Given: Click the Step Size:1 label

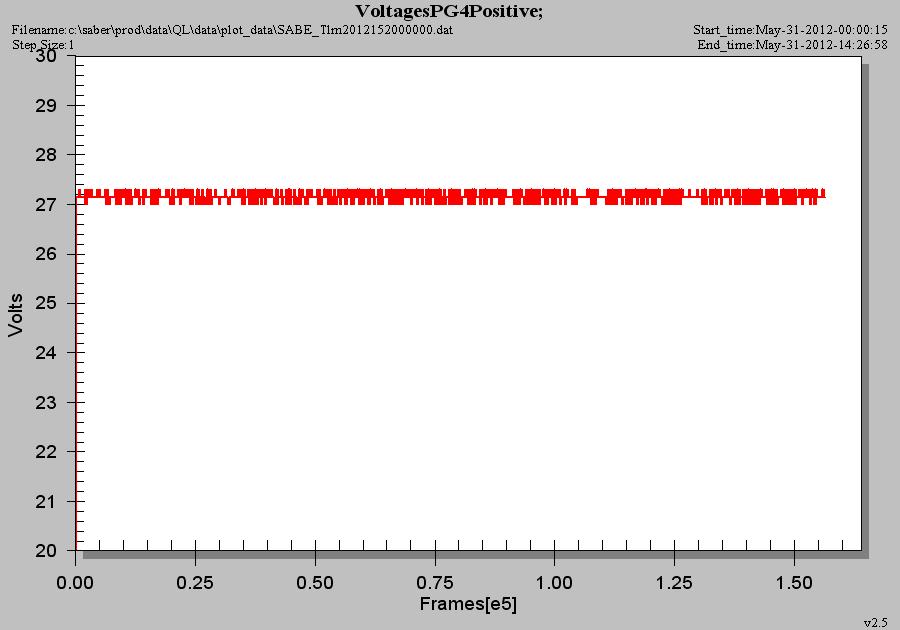Looking at the screenshot, I should 43,45.
